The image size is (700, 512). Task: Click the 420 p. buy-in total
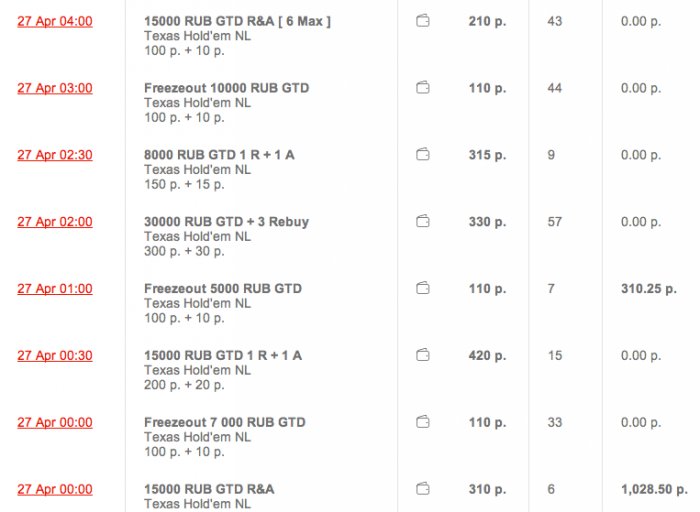coord(486,355)
